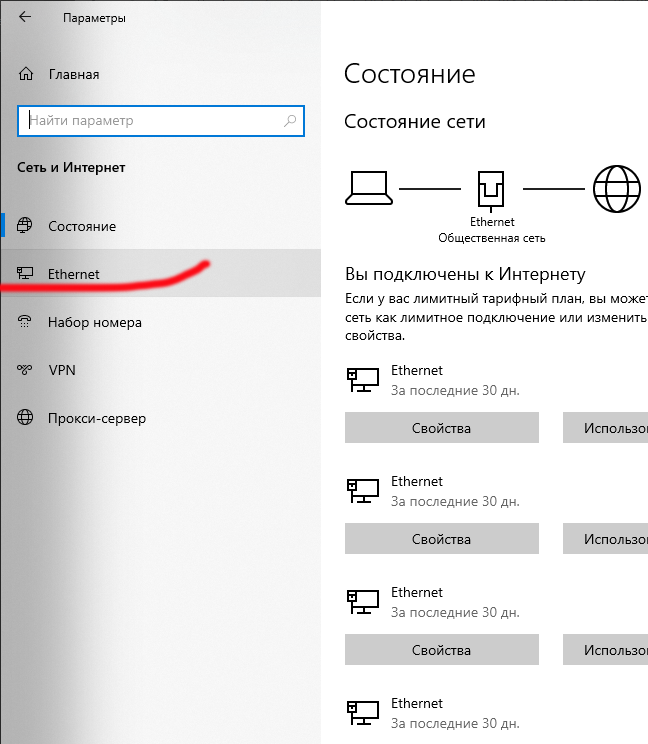Open the VPN section
648x744 pixels.
click(161, 370)
